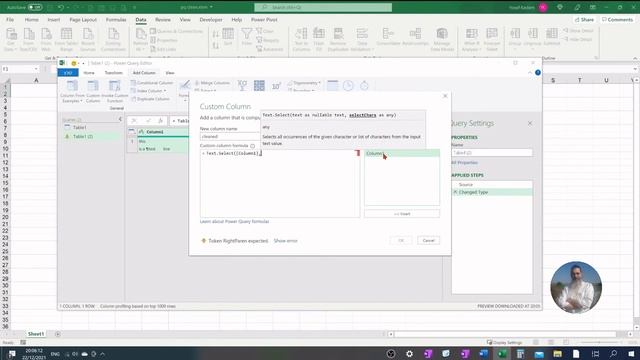Click Undo icon in Excel title bar
Viewport: 640px width, 360px height.
click(x=61, y=7)
